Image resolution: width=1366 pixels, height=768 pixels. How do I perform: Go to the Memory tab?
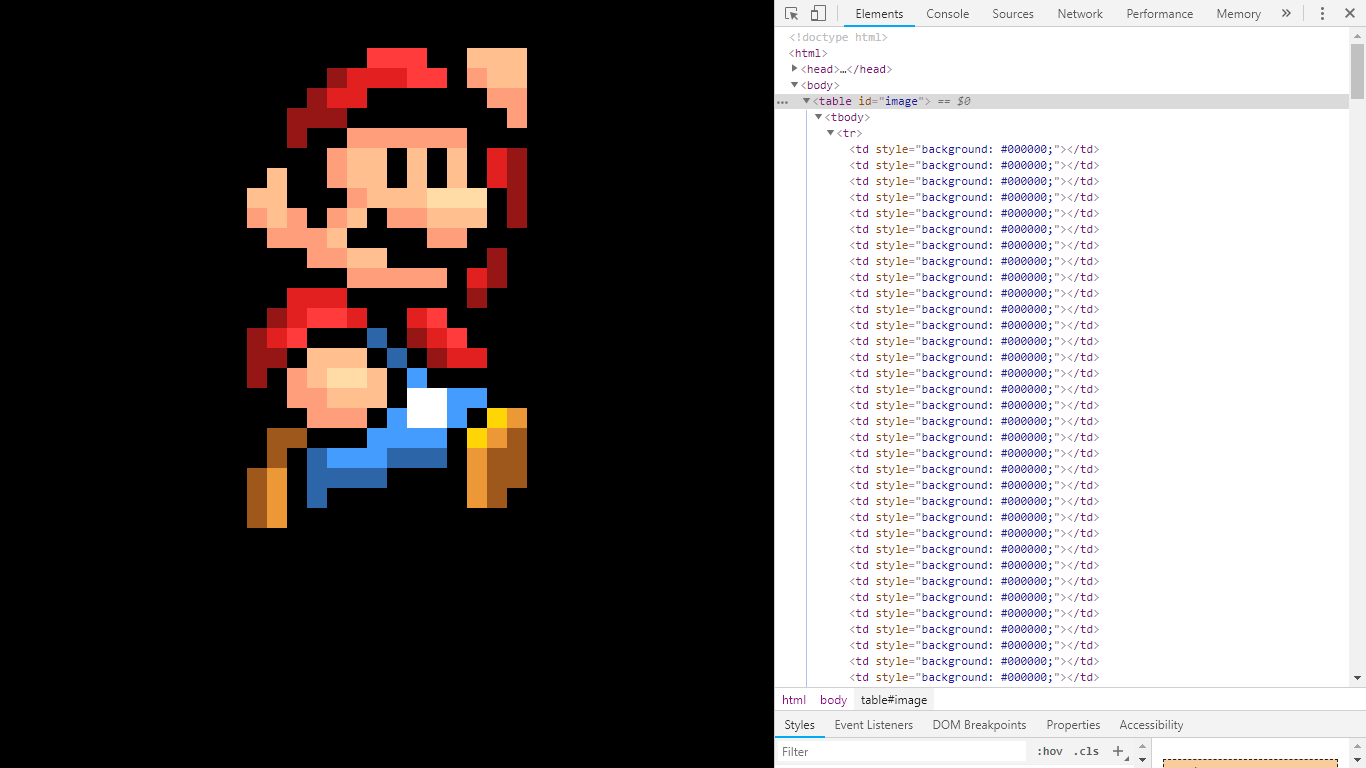(x=1239, y=14)
